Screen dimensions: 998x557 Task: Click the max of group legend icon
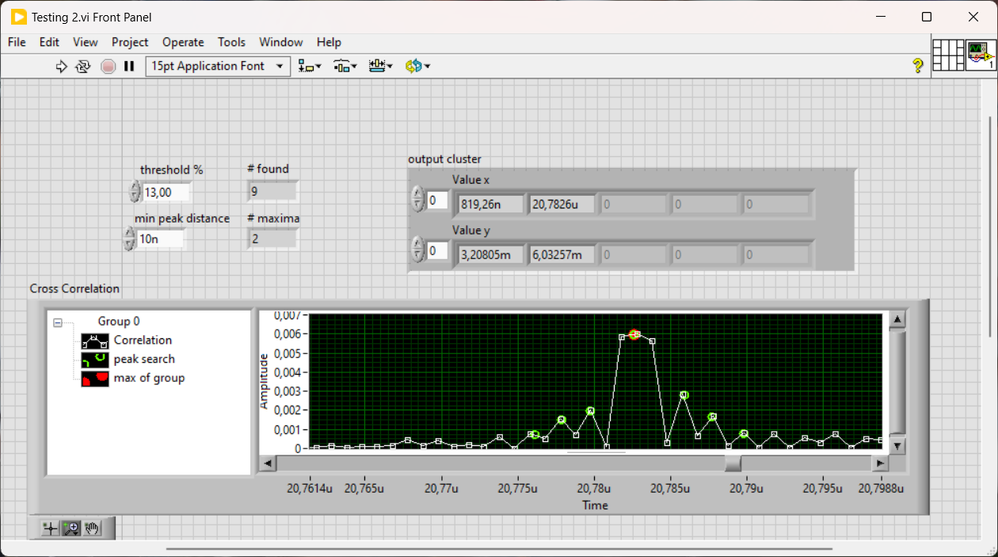95,379
